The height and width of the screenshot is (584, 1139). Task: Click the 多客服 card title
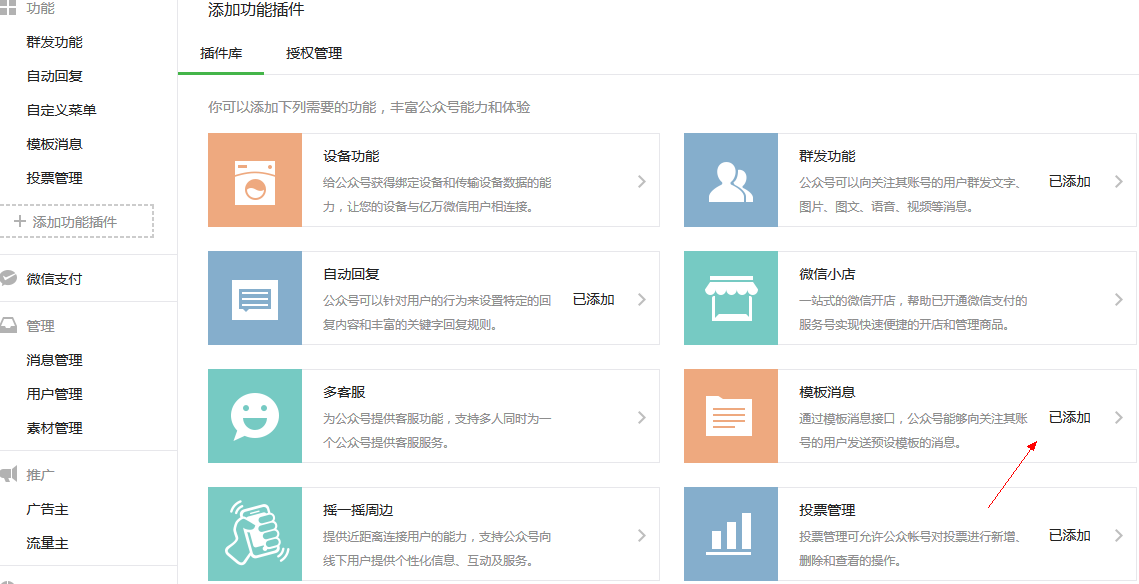pos(344,392)
